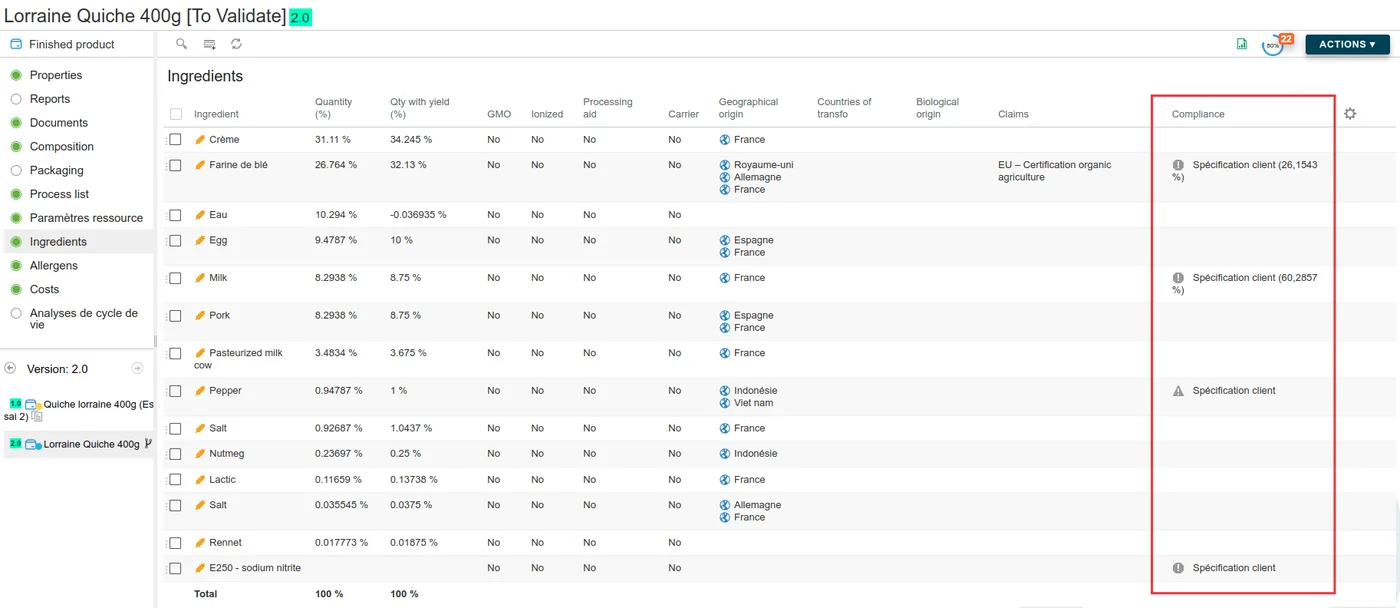The width and height of the screenshot is (1400, 608).
Task: Click the 22 notifications badge
Action: (x=1286, y=39)
